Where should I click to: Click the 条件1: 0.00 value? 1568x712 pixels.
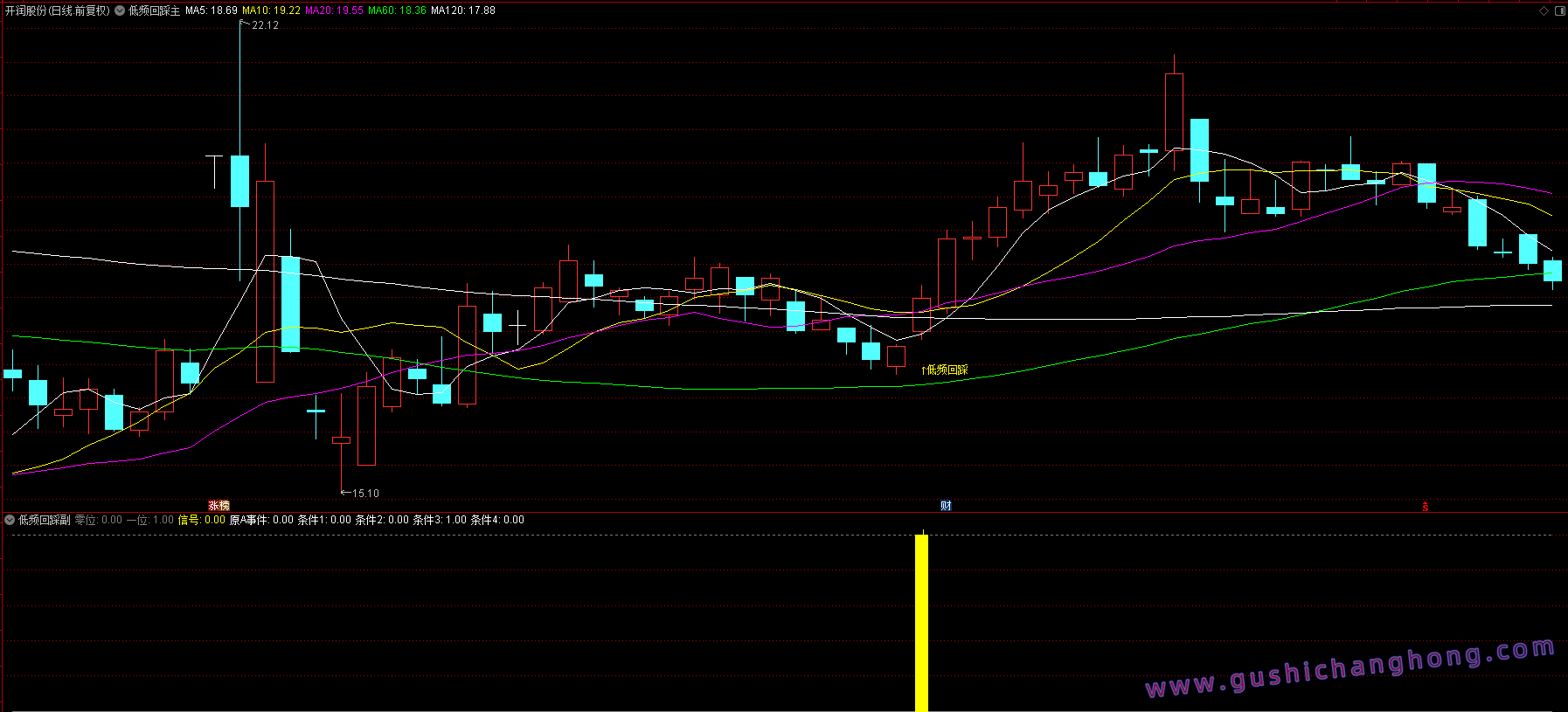click(324, 520)
